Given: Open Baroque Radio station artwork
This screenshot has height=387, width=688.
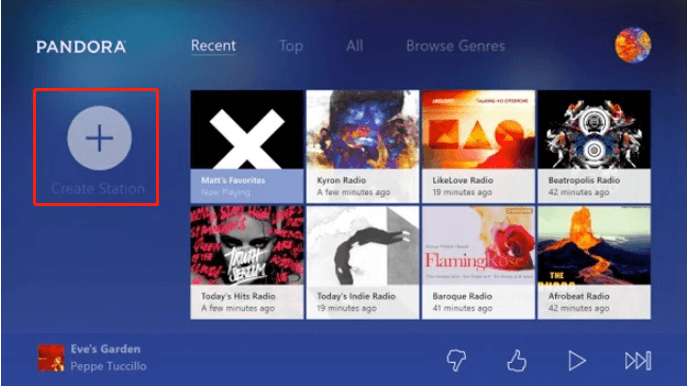Looking at the screenshot, I should [479, 246].
